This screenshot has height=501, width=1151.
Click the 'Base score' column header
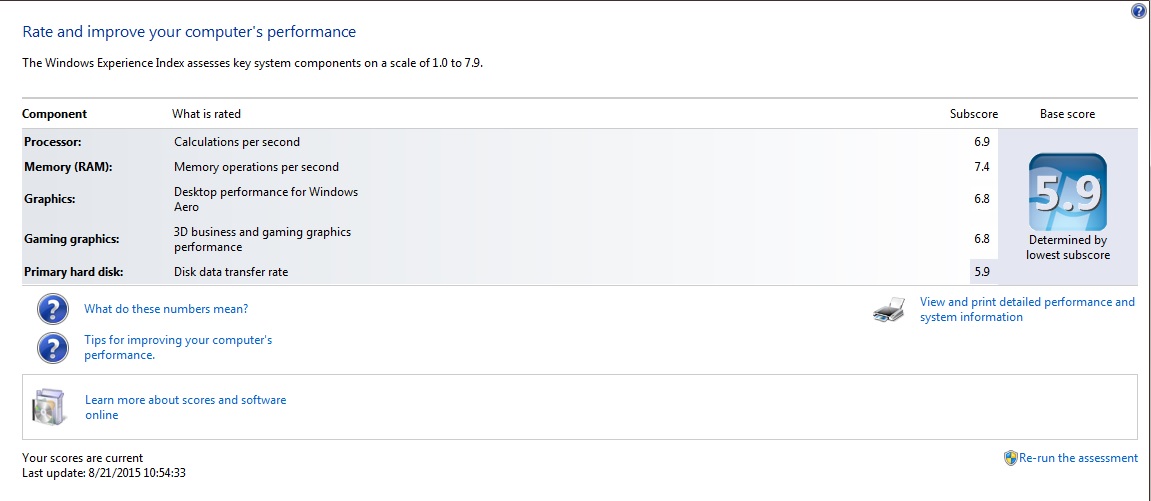click(1067, 114)
